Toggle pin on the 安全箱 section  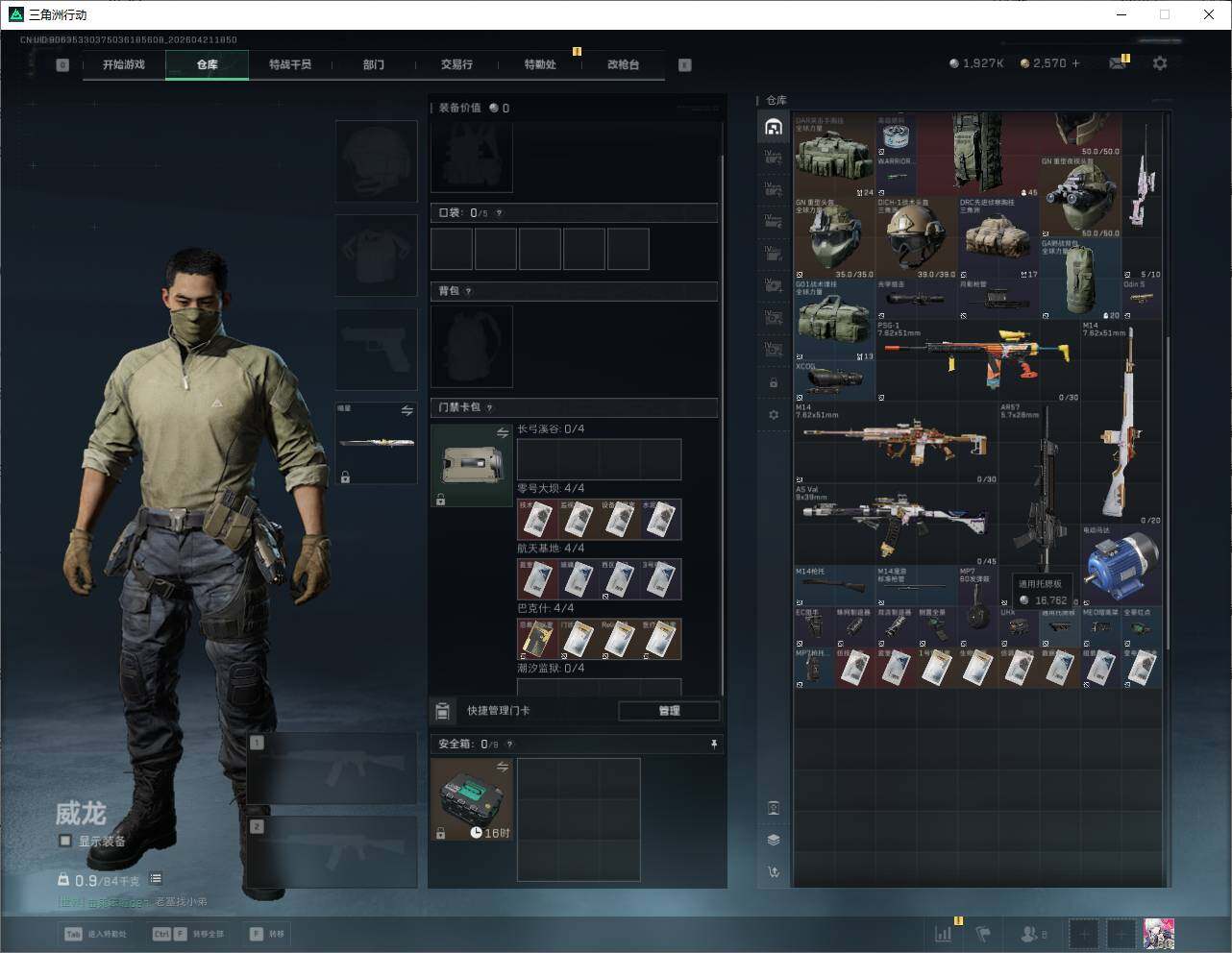(713, 744)
